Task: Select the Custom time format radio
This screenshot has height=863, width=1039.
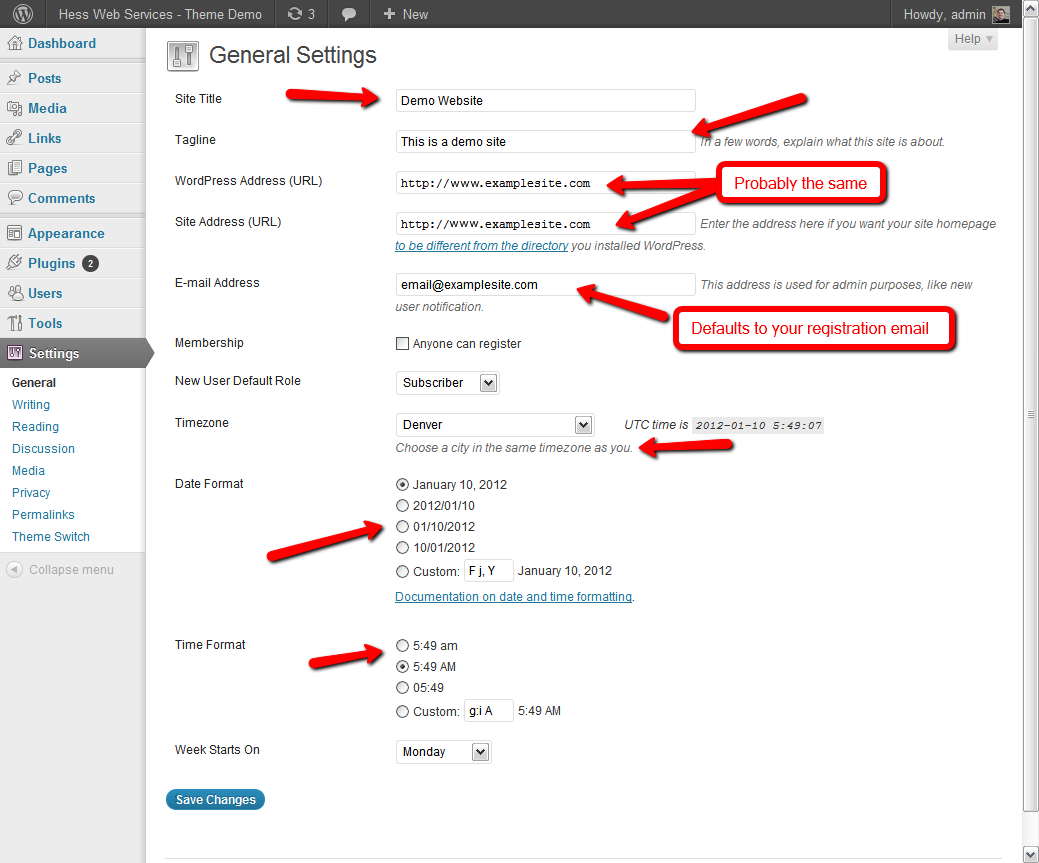Action: click(402, 711)
